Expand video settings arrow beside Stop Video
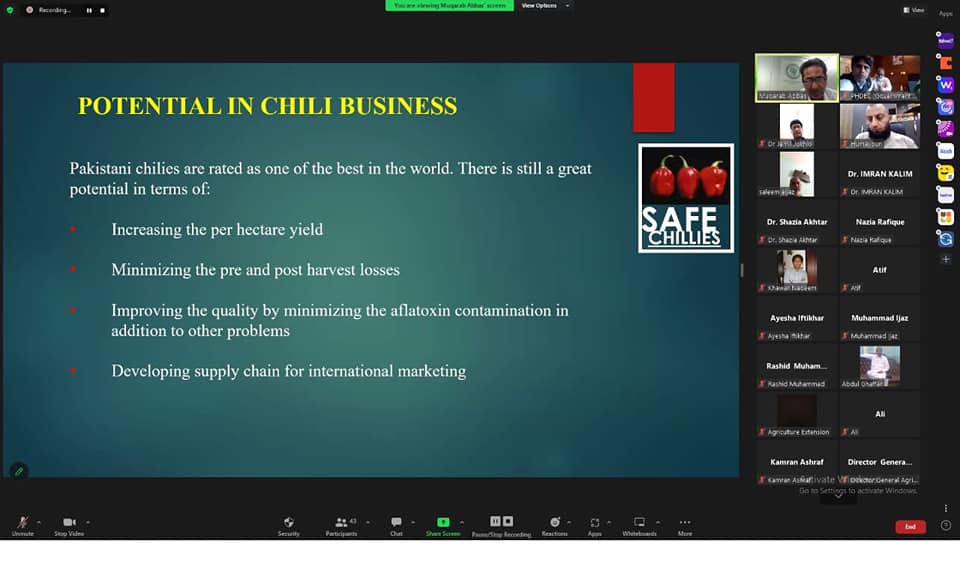The image size is (960, 572). tap(88, 522)
